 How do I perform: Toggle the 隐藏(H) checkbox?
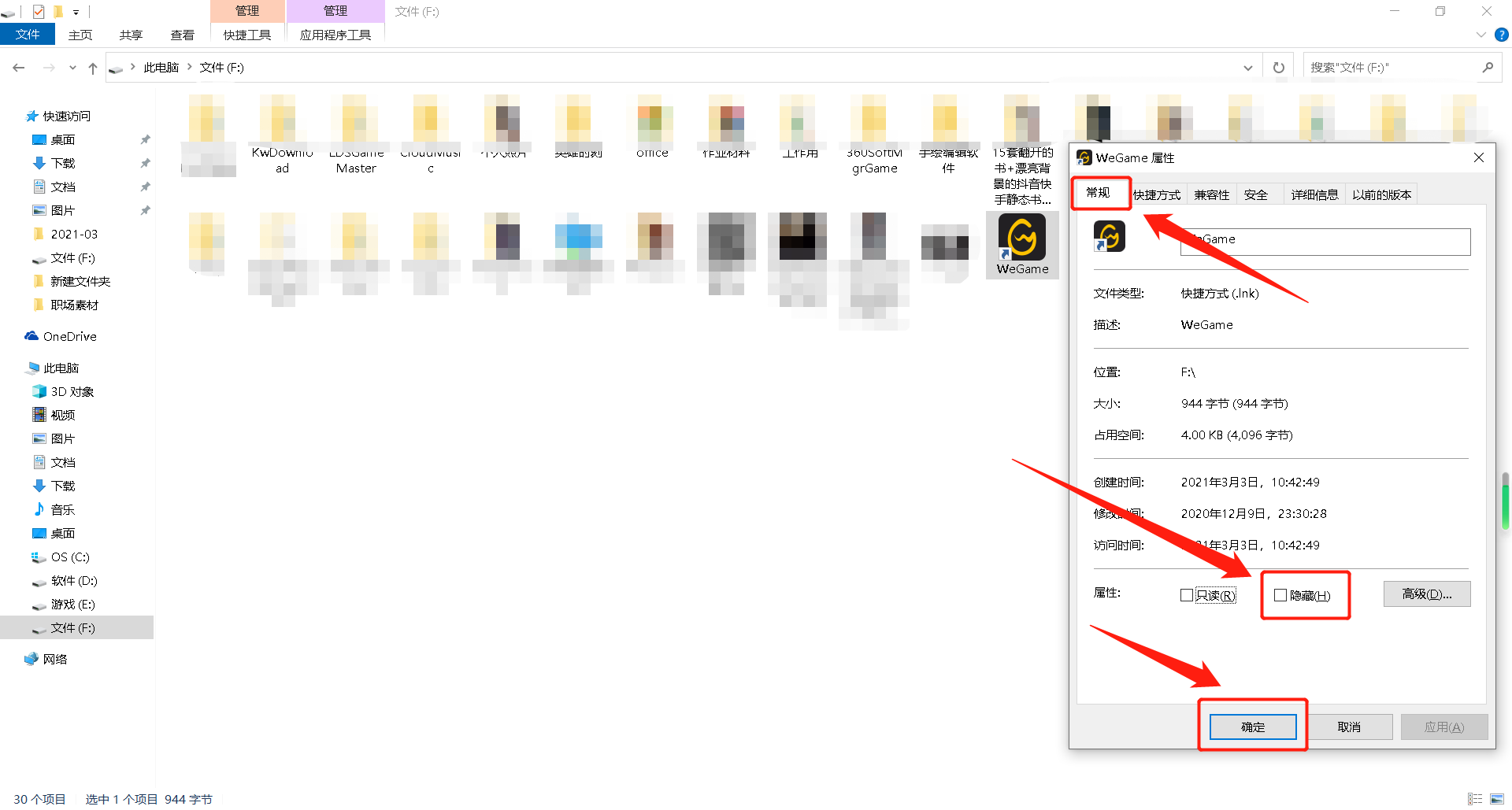(x=1280, y=595)
